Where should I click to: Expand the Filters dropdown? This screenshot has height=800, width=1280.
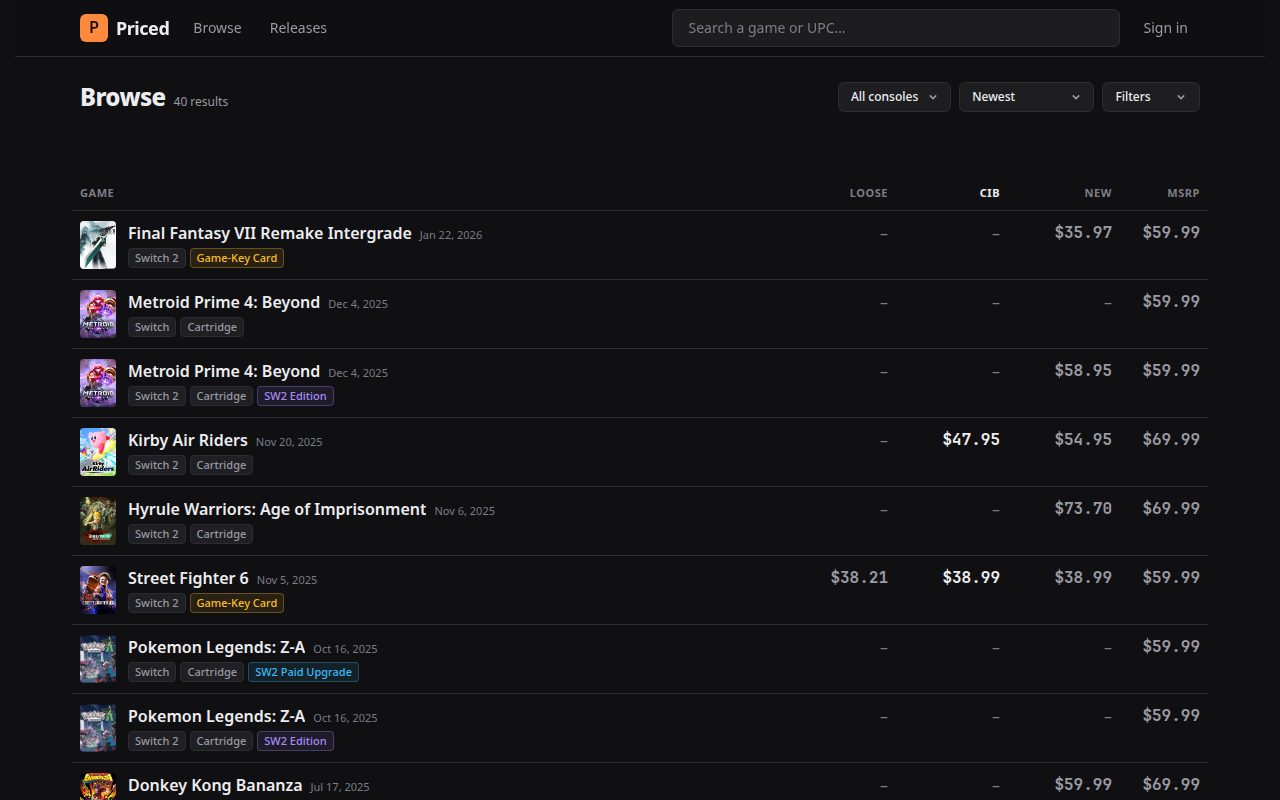(1150, 97)
